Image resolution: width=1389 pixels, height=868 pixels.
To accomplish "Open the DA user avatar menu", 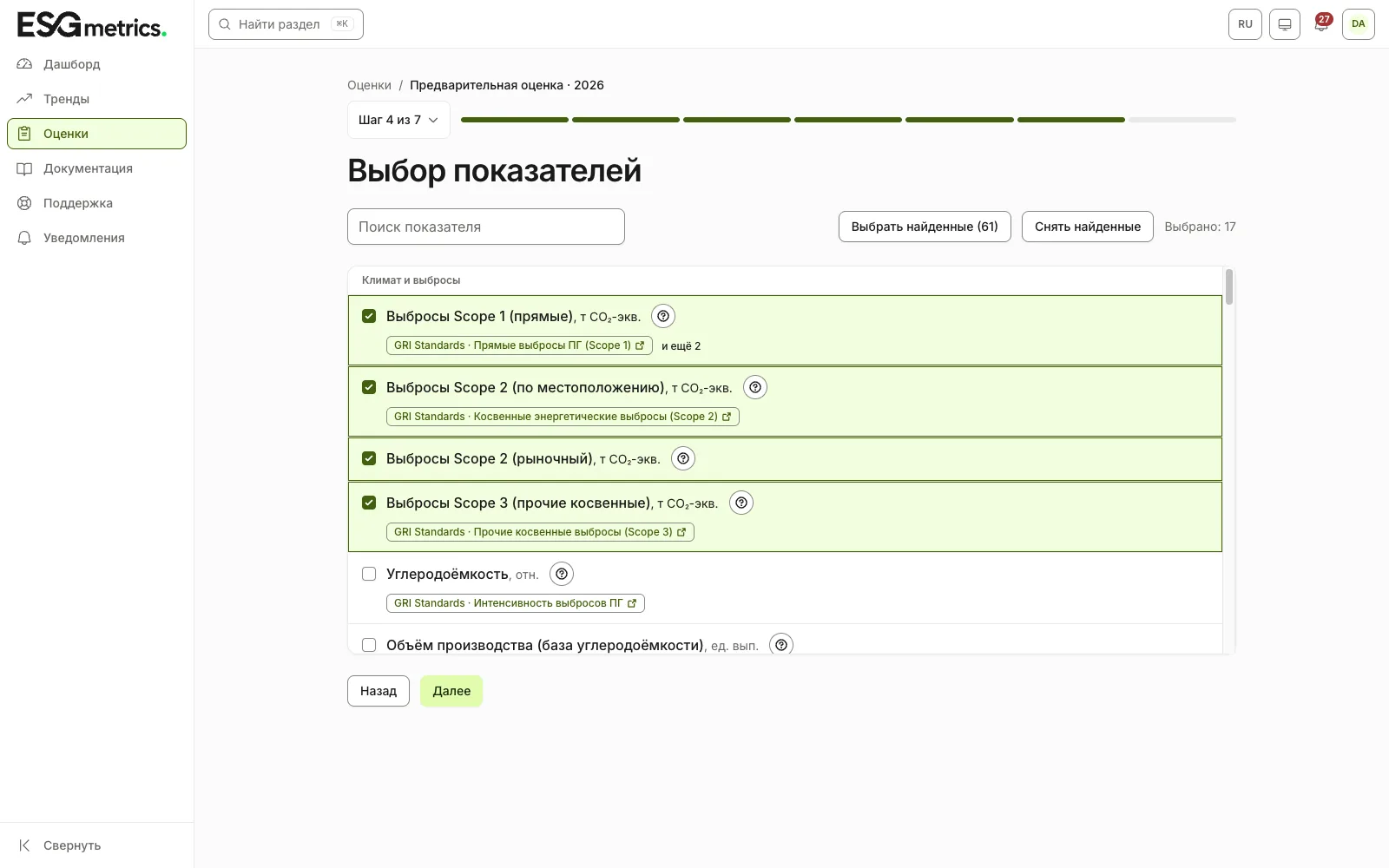I will click(x=1359, y=24).
